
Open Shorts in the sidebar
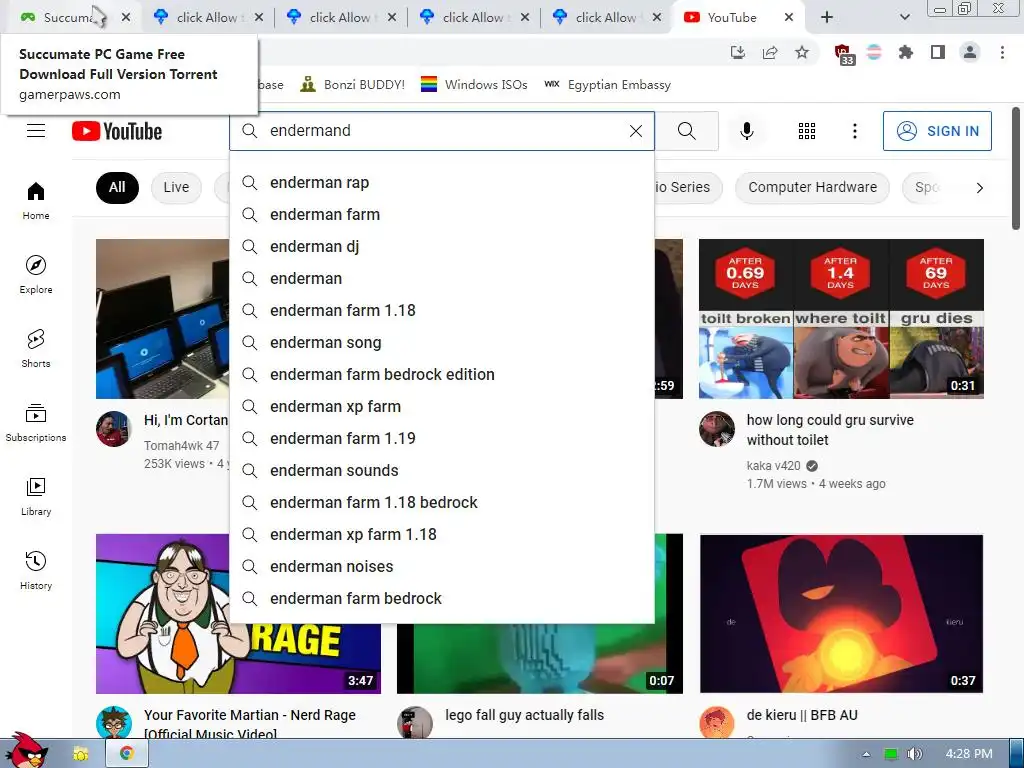[36, 348]
